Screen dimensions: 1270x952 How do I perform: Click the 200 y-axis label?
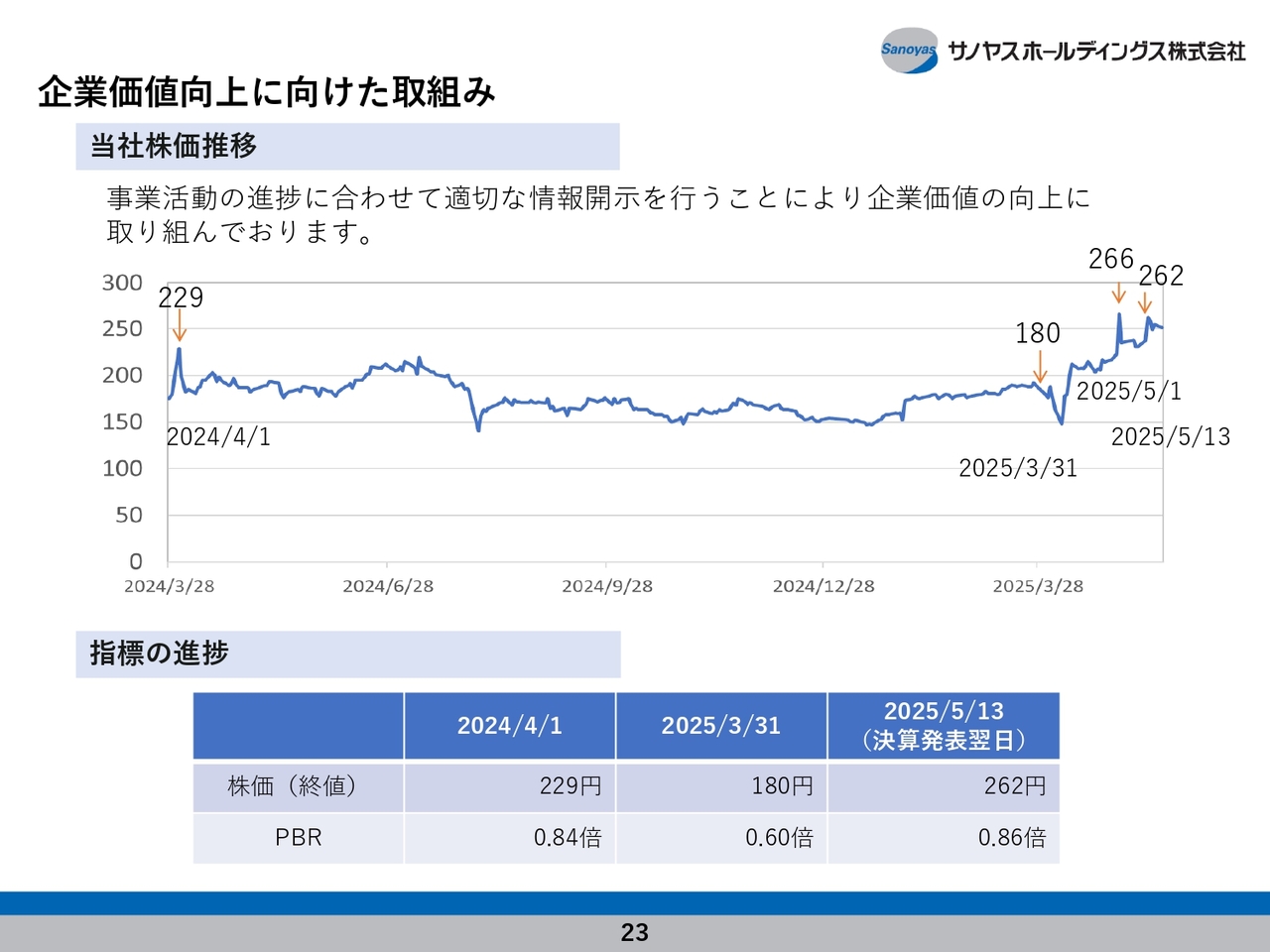click(x=122, y=375)
